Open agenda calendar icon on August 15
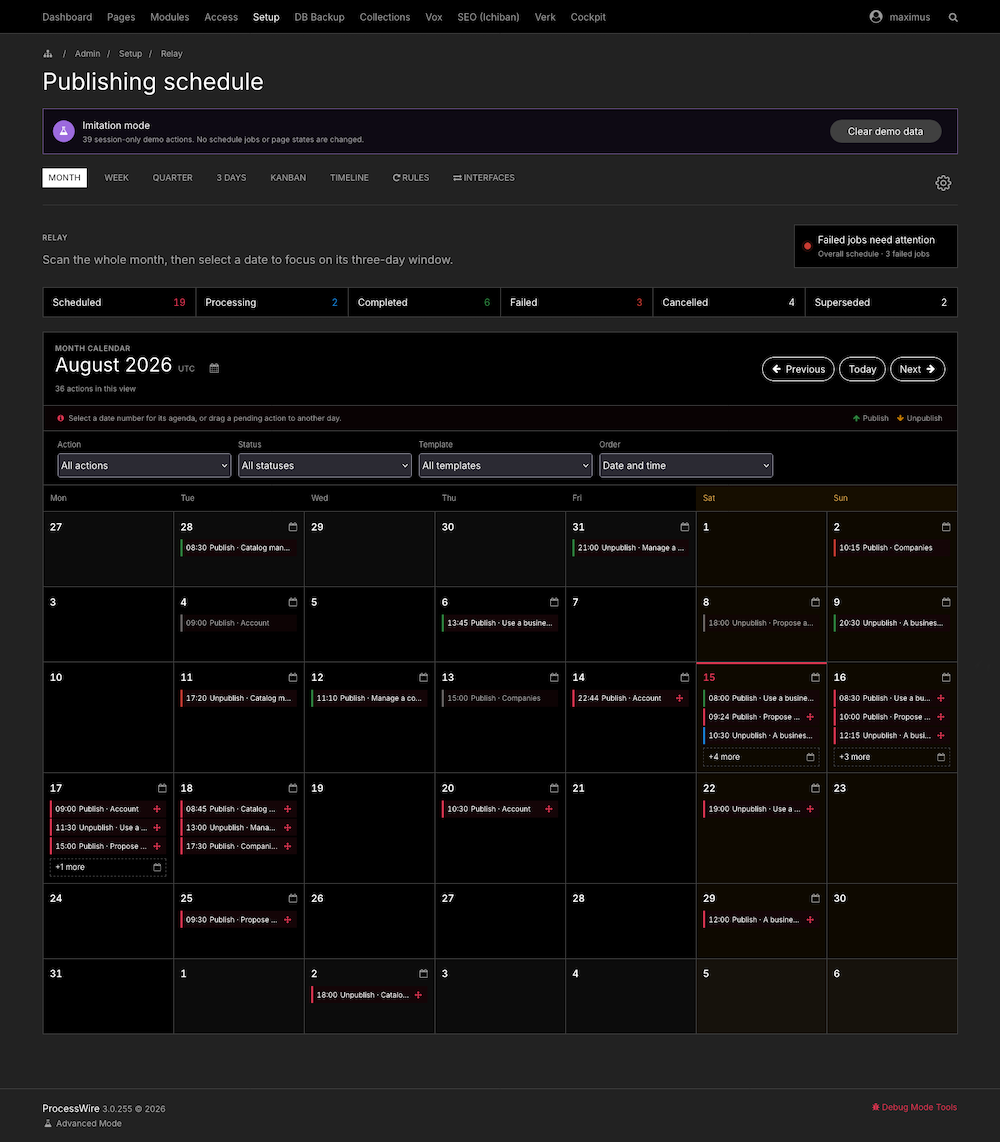1000x1142 pixels. pos(815,677)
